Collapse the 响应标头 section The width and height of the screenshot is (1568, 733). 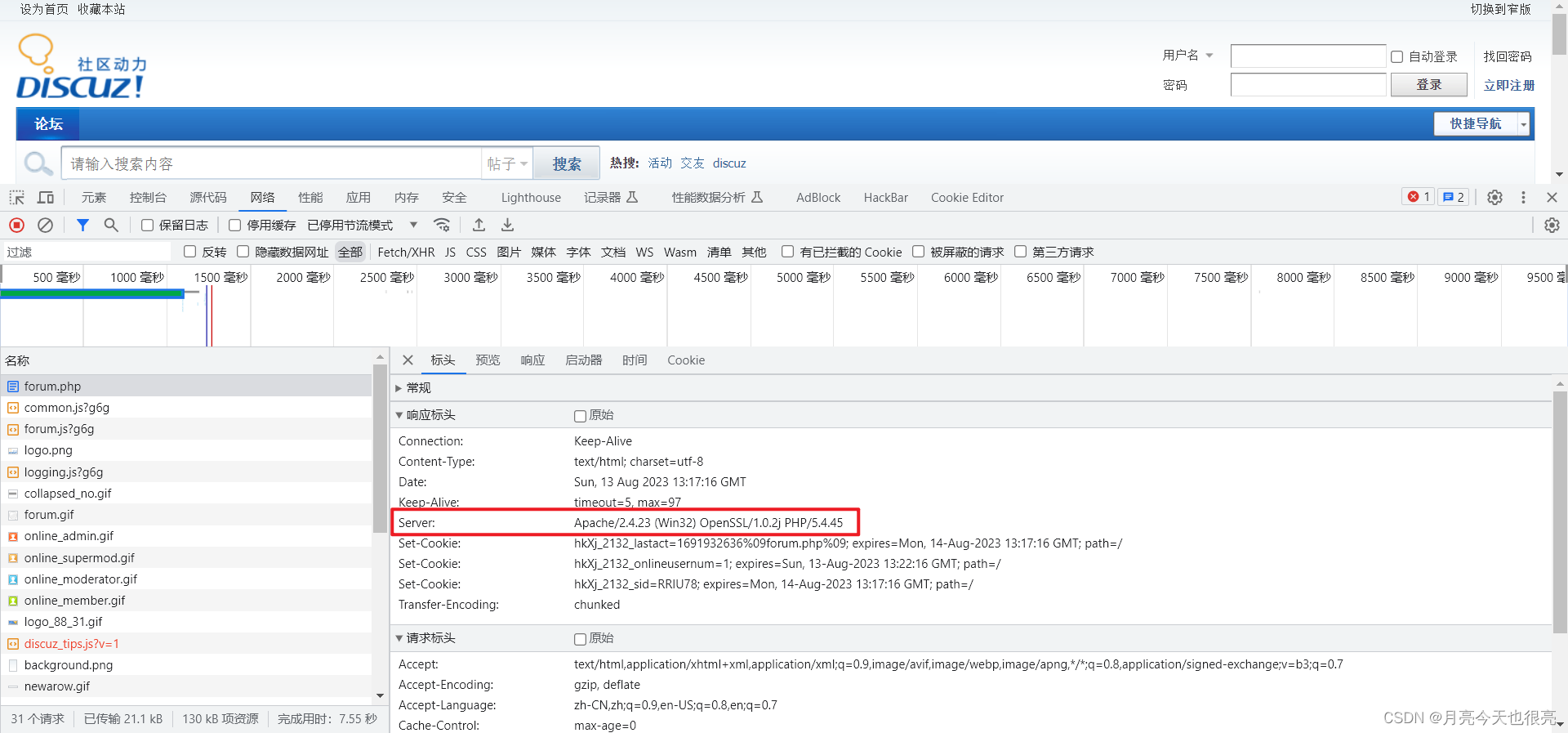[x=399, y=415]
